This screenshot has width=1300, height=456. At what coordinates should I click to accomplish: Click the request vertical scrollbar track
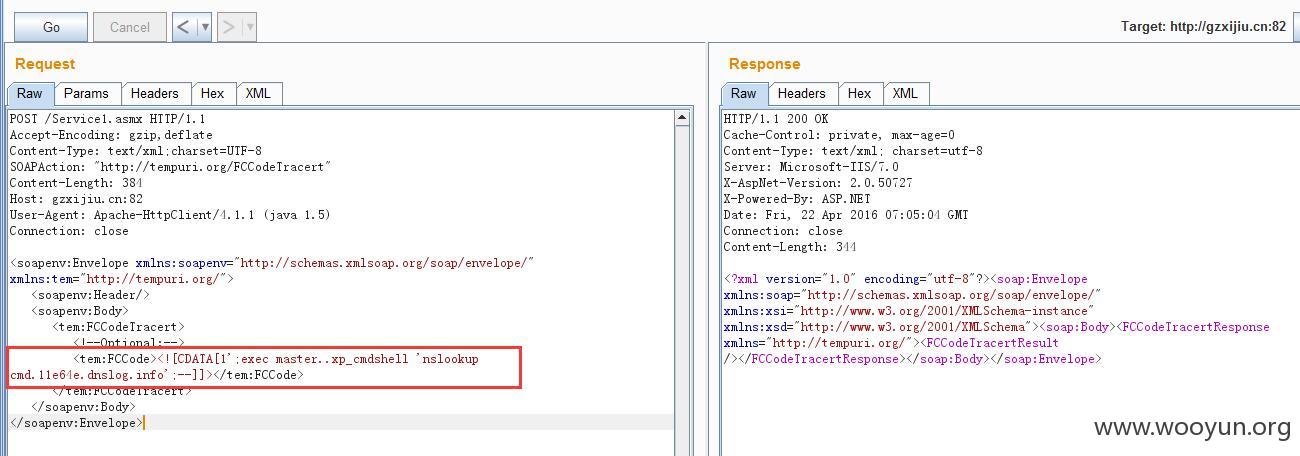pos(683,290)
